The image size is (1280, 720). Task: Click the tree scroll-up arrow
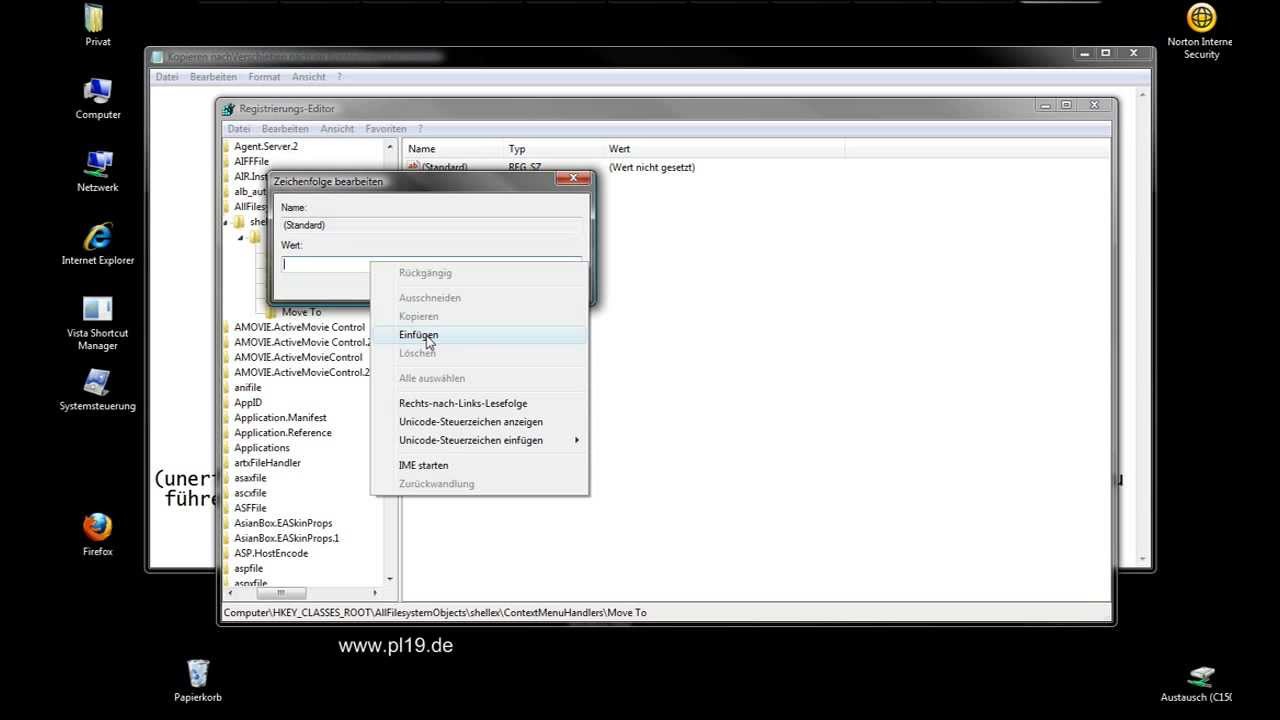point(390,147)
